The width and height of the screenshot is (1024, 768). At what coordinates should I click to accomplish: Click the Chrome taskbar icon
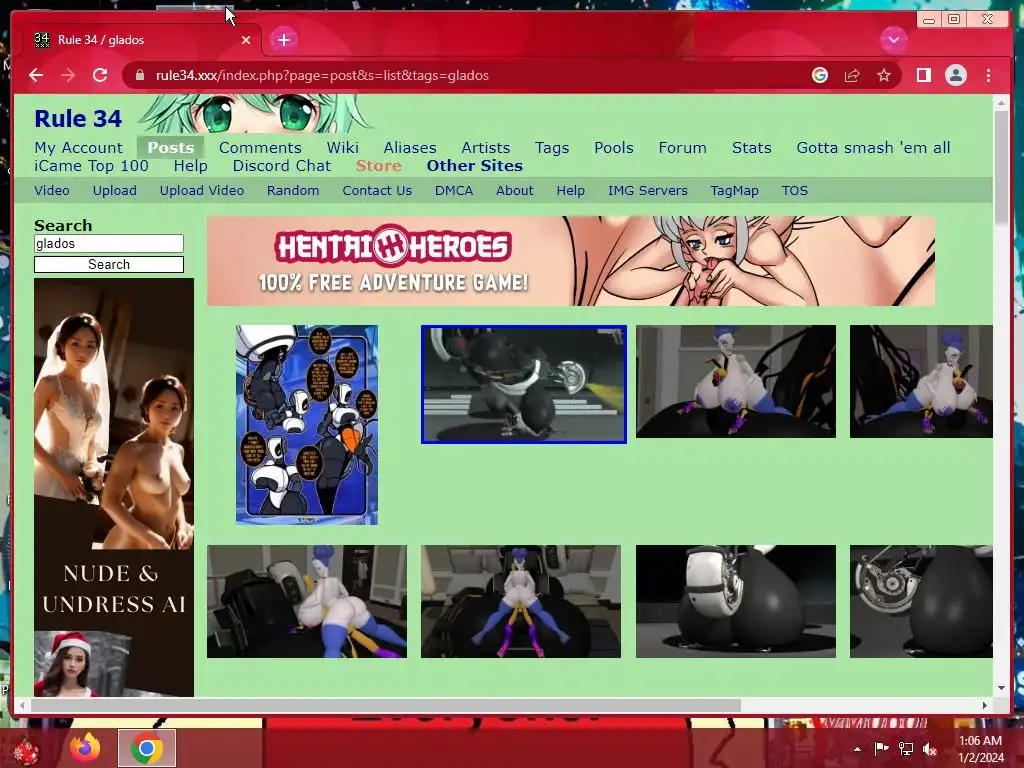coord(147,748)
